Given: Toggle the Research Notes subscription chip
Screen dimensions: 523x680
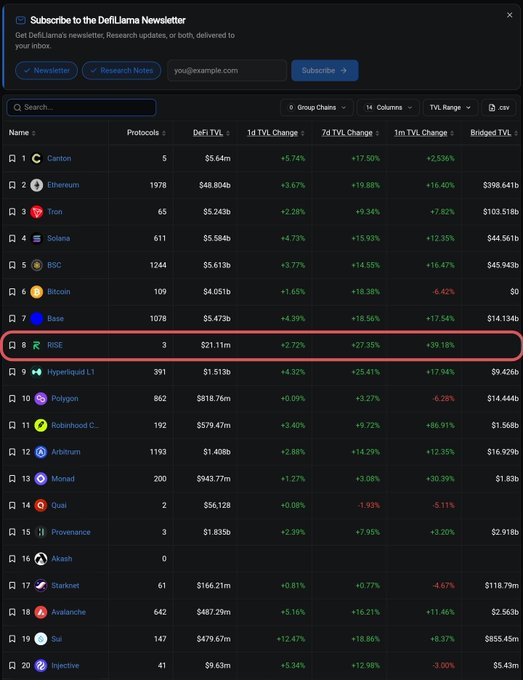Looking at the screenshot, I should coord(121,70).
